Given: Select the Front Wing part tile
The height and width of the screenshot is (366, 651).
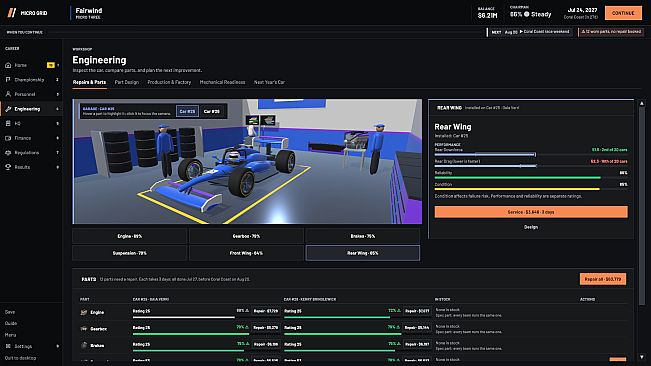Looking at the screenshot, I should (246, 253).
